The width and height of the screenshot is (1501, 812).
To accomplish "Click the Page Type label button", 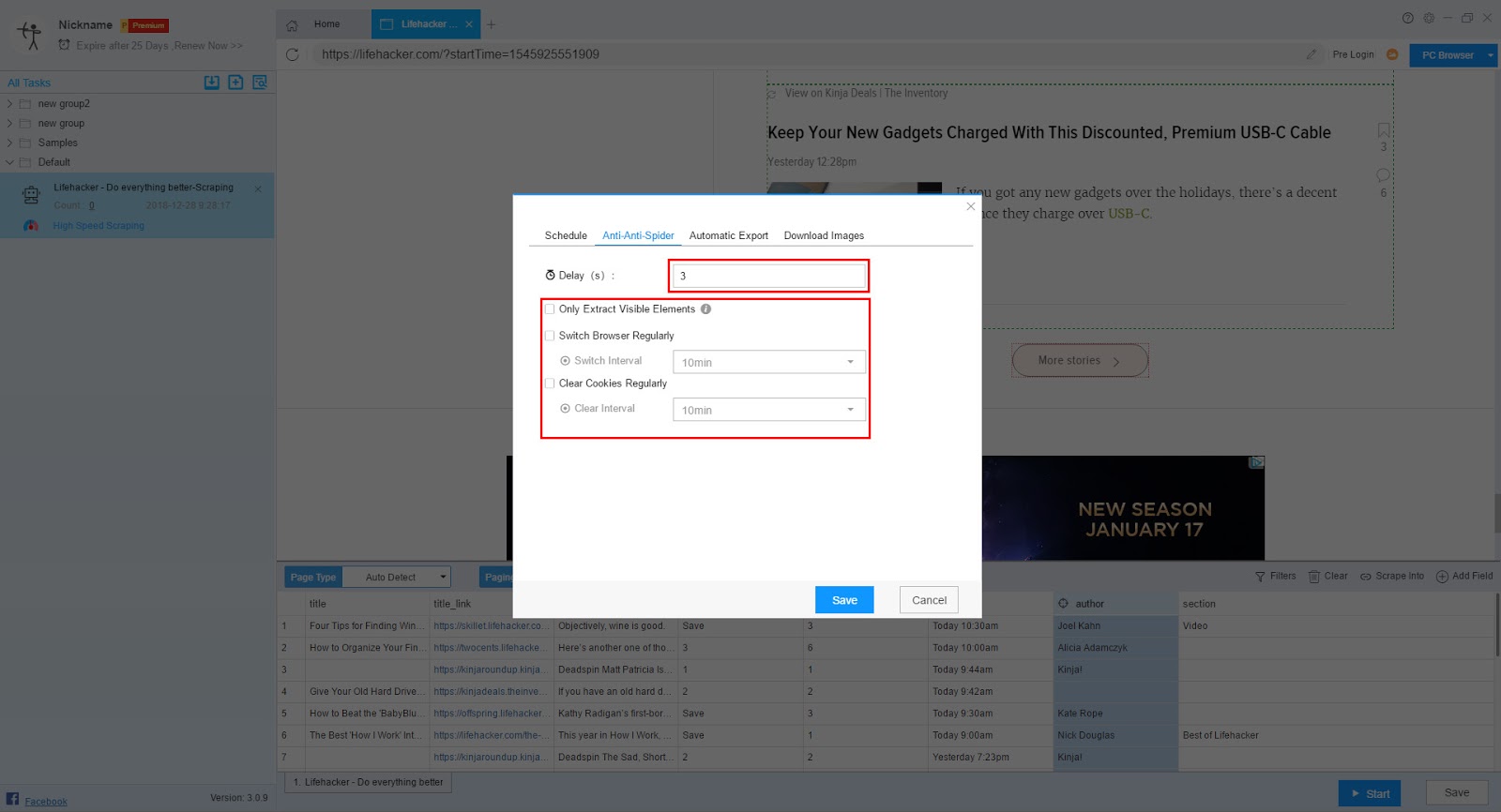I will pos(313,577).
